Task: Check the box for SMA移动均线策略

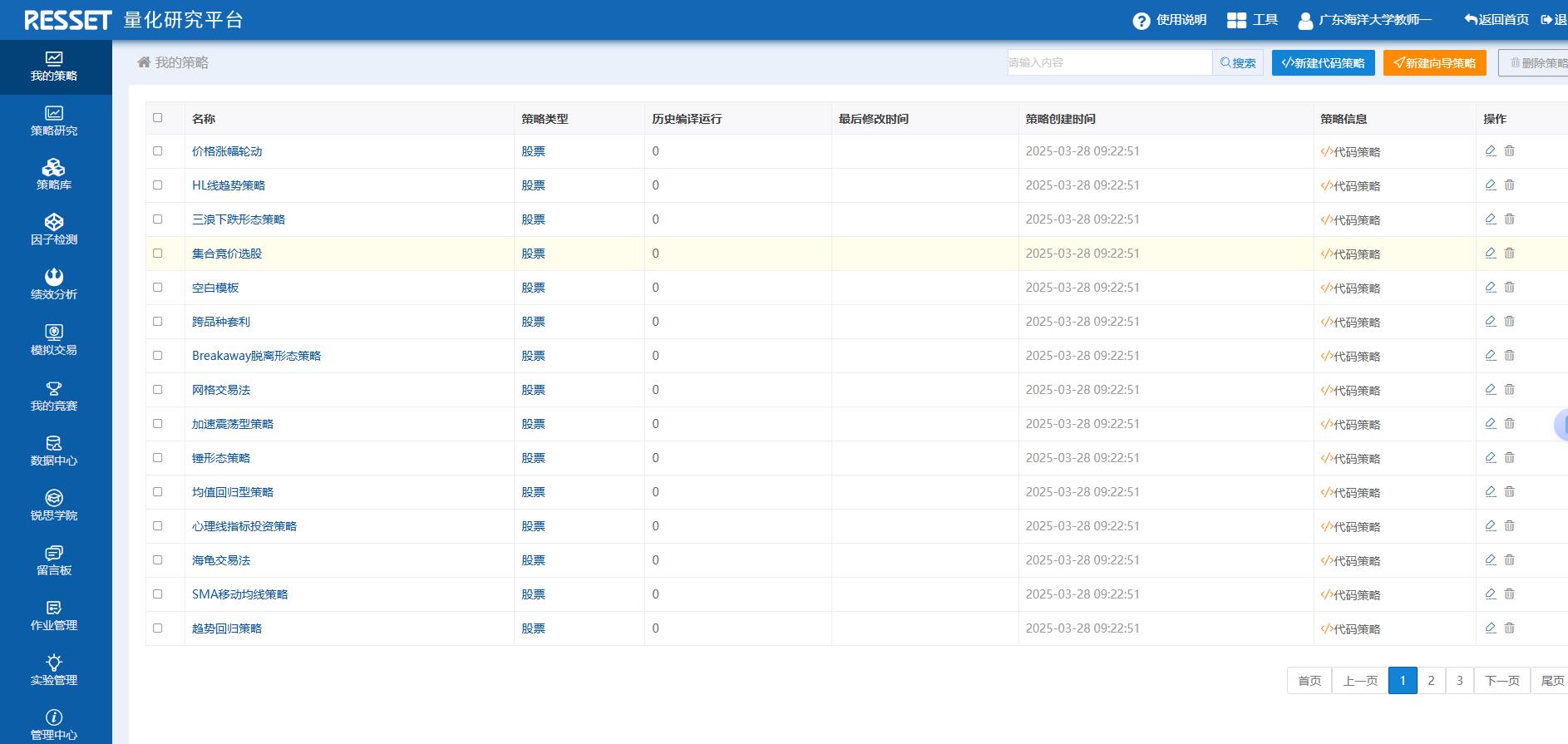Action: click(x=158, y=594)
